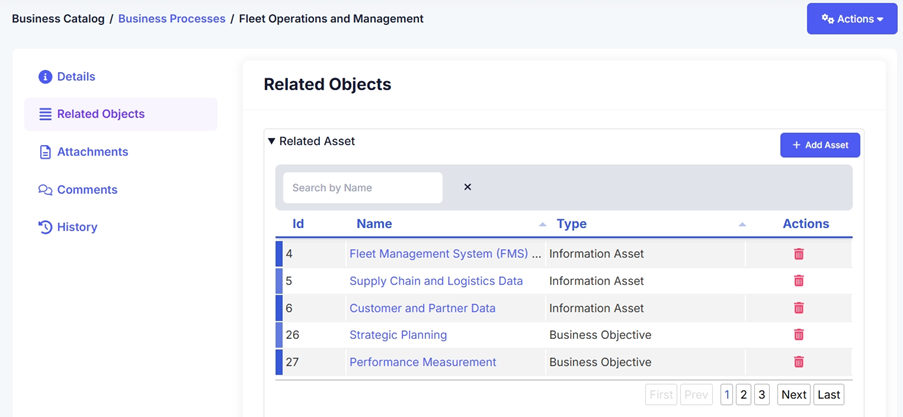Jump to the Last page
Viewport: 903px width, 417px height.
point(828,395)
